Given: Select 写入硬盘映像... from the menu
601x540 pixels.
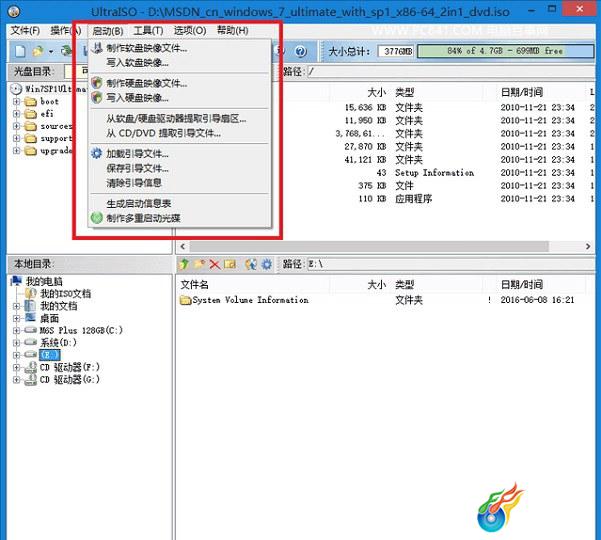Looking at the screenshot, I should click(179, 98).
